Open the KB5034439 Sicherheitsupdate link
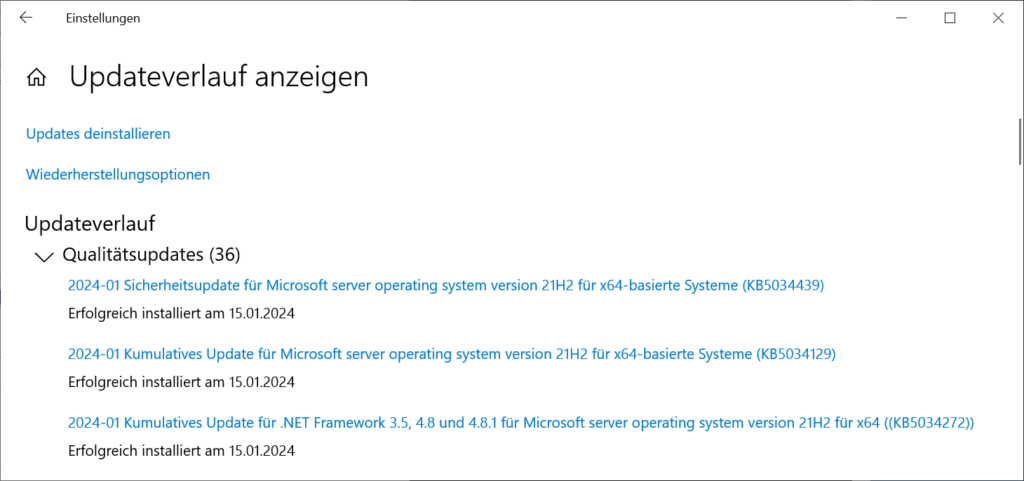 tap(446, 285)
